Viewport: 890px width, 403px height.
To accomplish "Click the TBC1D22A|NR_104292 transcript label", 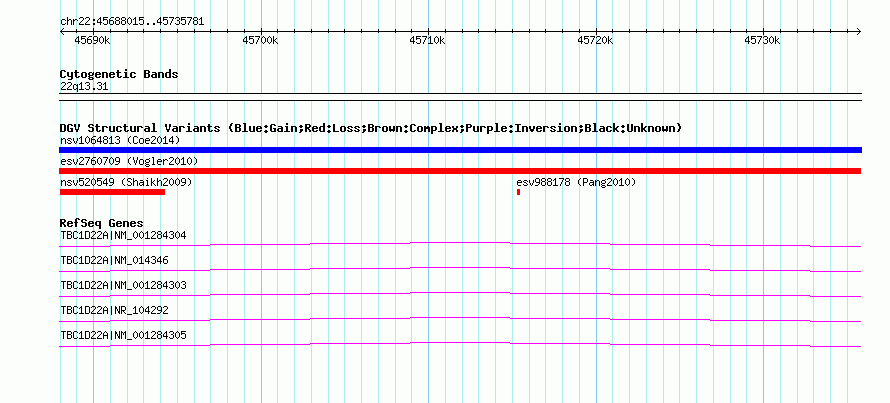I will 114,310.
